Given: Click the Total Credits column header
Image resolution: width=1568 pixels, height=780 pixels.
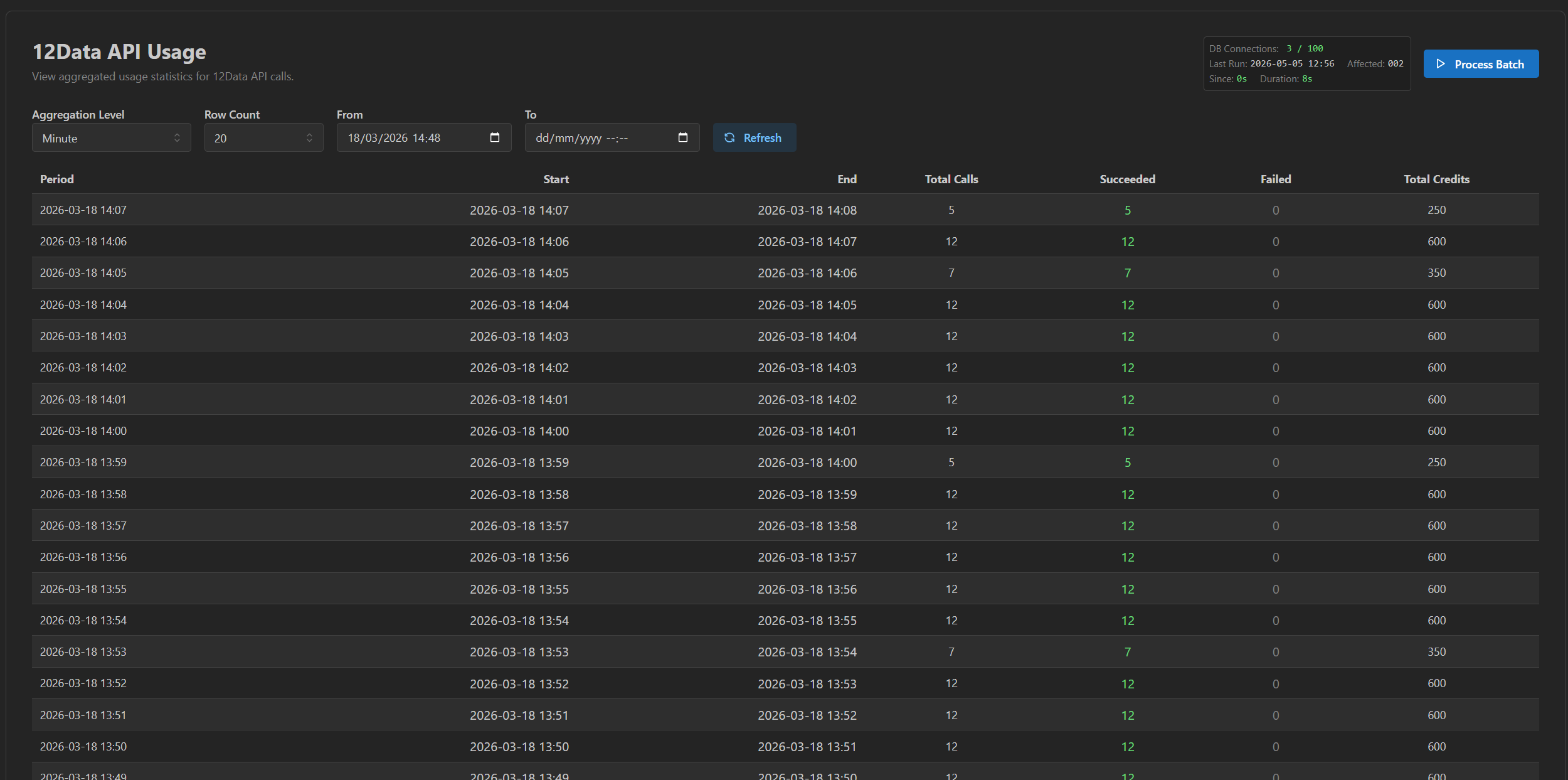Looking at the screenshot, I should 1436,179.
